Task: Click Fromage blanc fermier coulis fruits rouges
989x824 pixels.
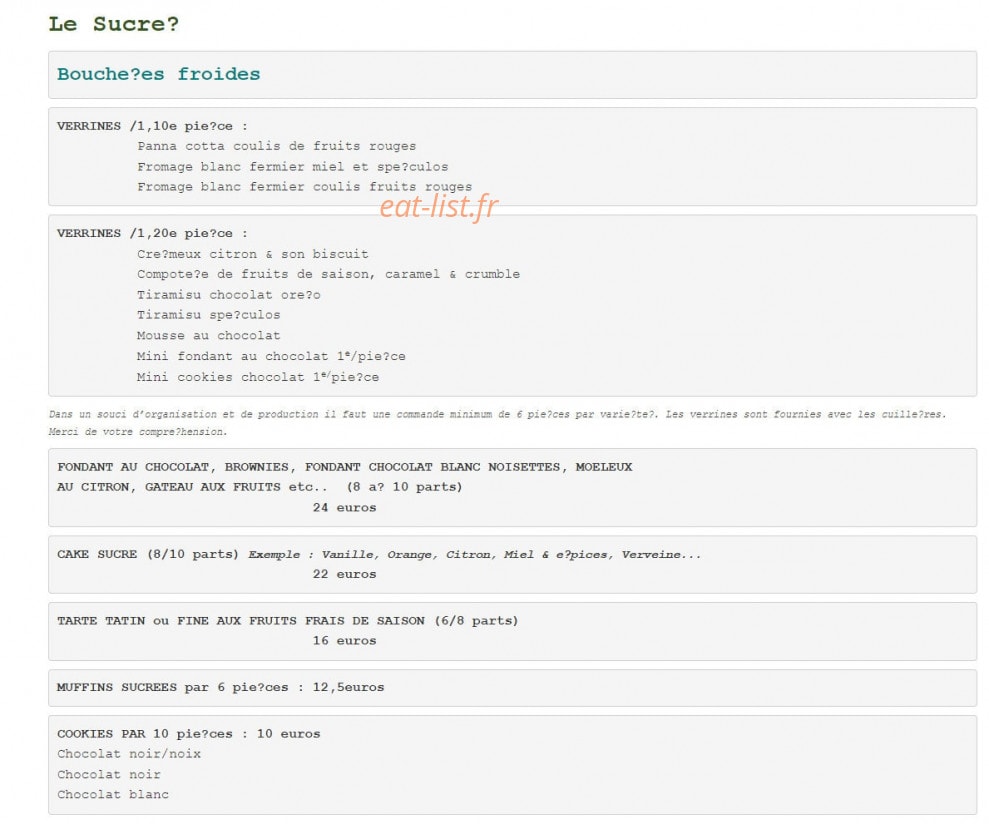Action: pyautogui.click(x=305, y=187)
